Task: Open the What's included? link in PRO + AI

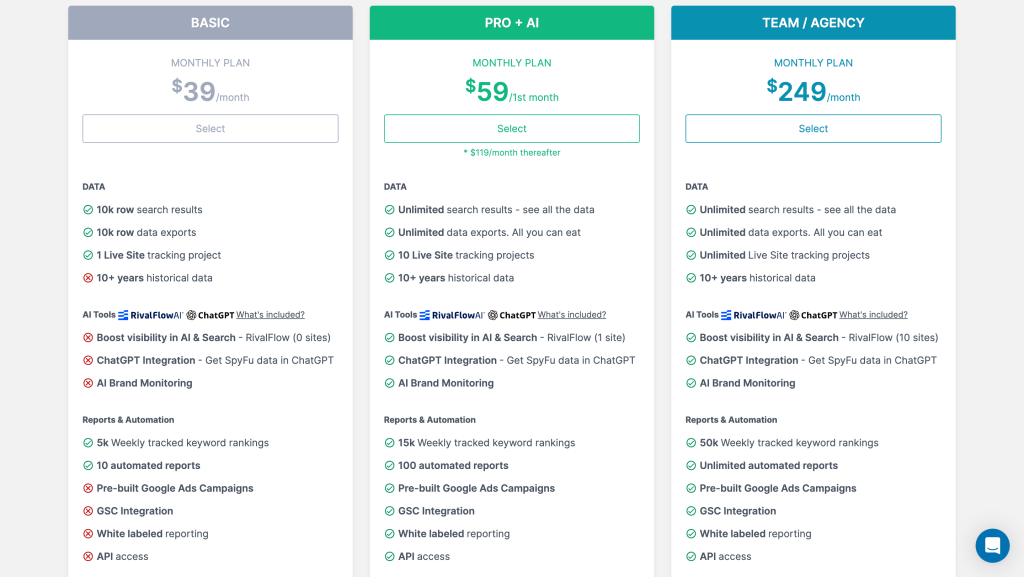Action: [x=572, y=313]
